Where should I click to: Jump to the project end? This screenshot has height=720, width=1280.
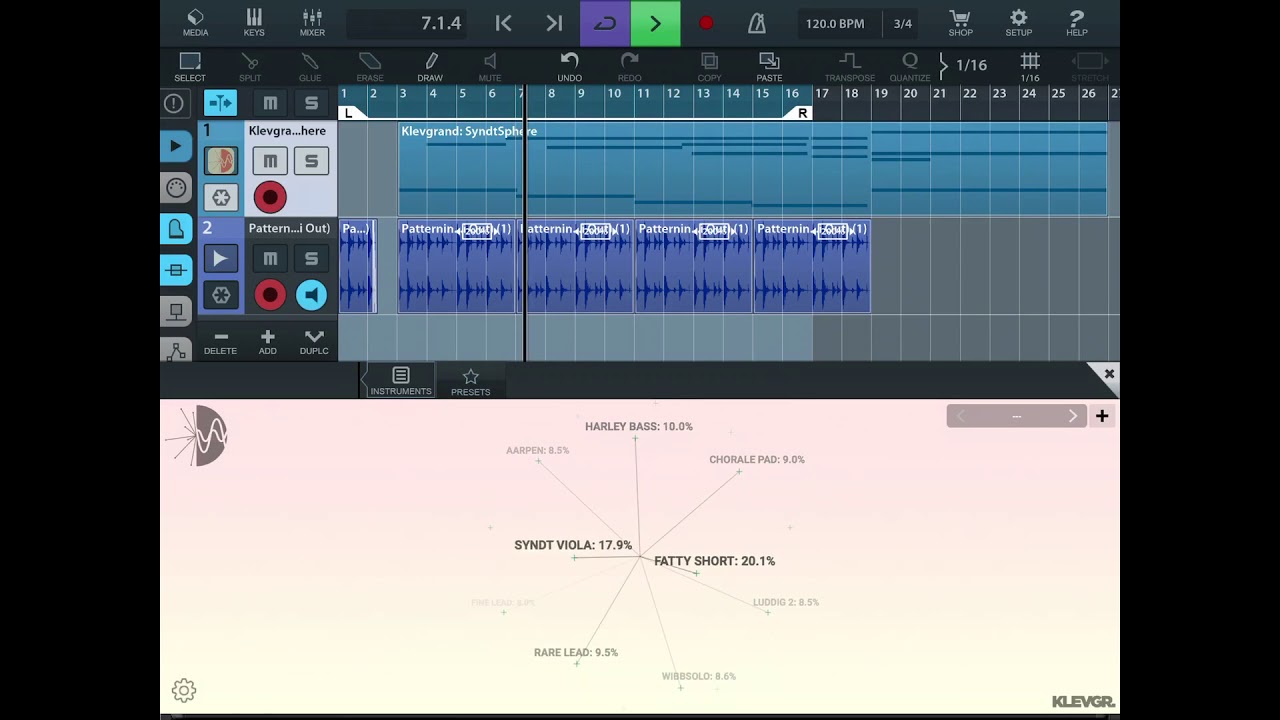554,23
